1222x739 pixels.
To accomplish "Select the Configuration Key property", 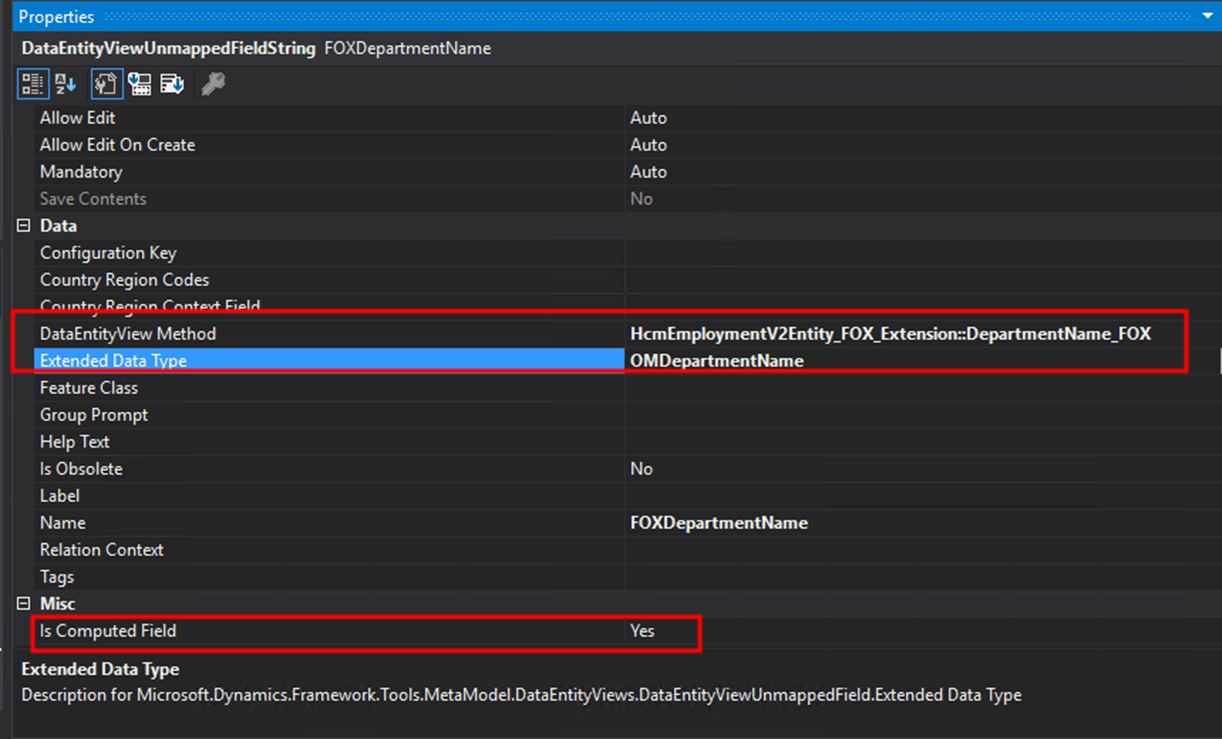I will 108,253.
